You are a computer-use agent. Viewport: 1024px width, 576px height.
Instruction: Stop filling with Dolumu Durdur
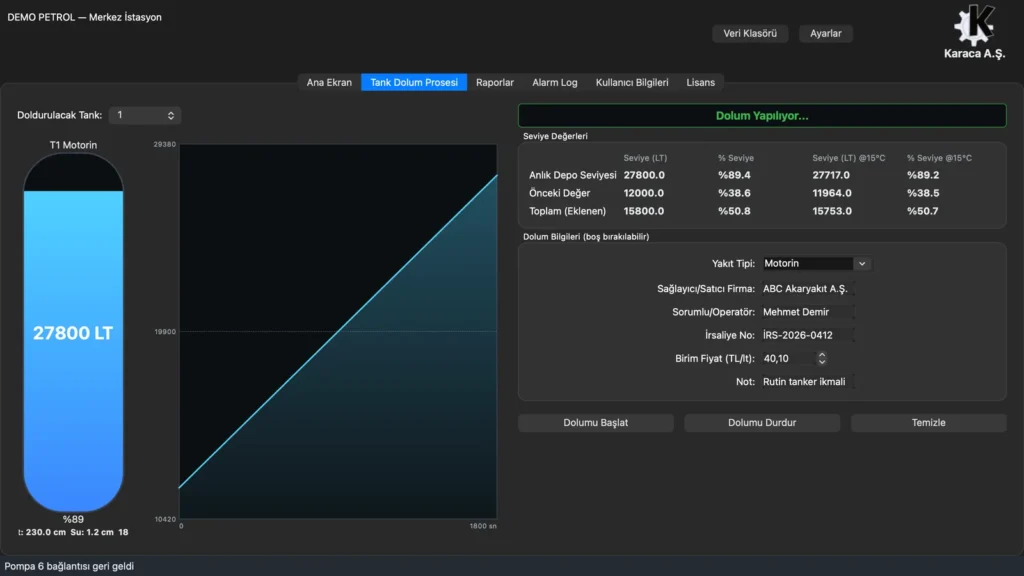[x=761, y=423]
